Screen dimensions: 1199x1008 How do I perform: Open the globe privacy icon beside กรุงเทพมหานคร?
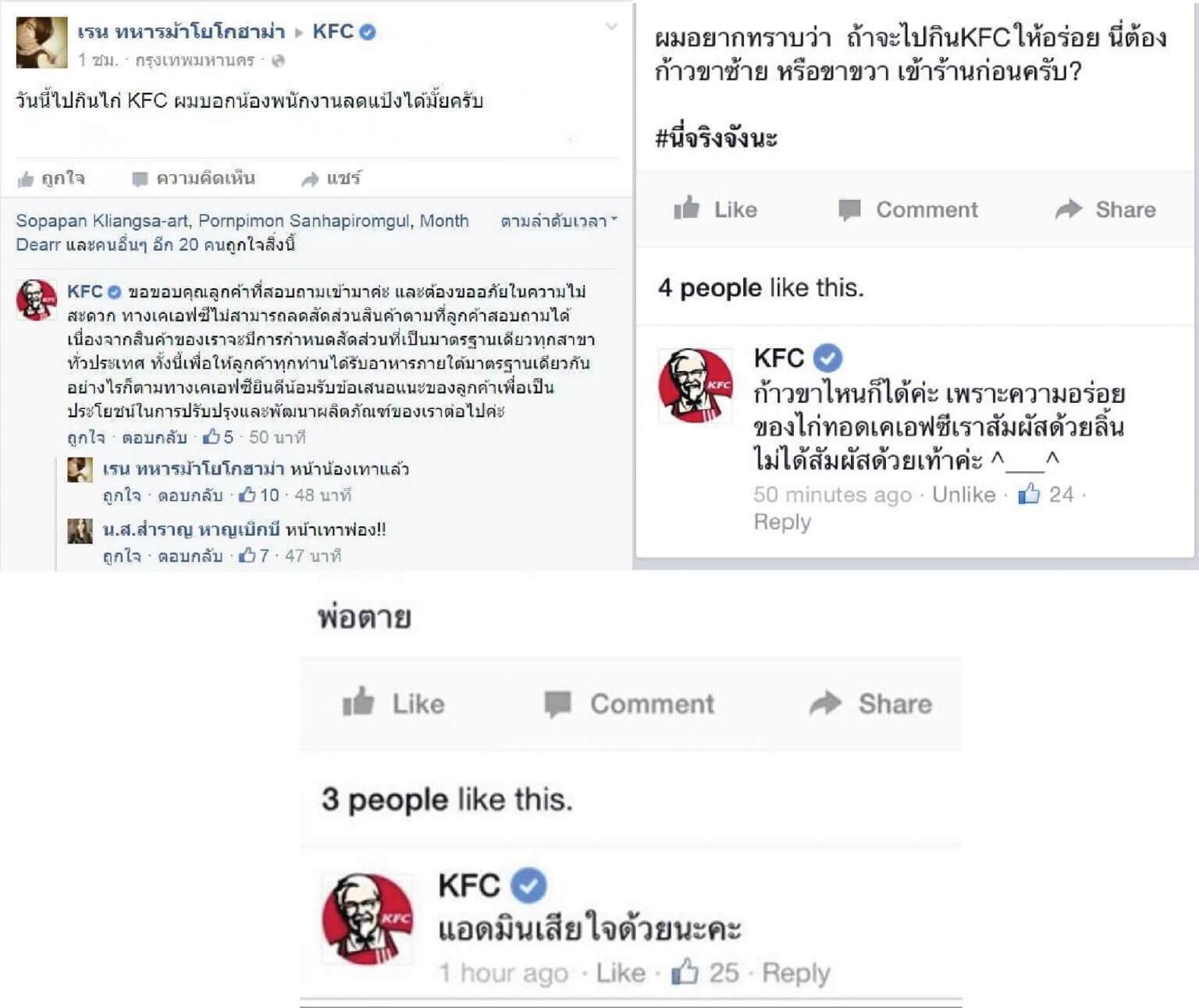(x=278, y=60)
